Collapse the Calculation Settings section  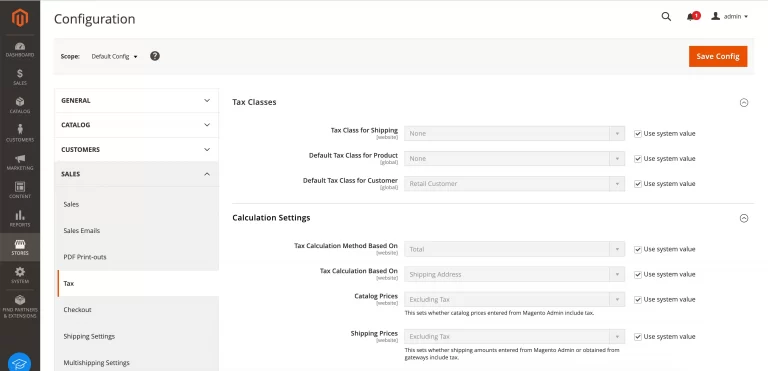(x=744, y=218)
